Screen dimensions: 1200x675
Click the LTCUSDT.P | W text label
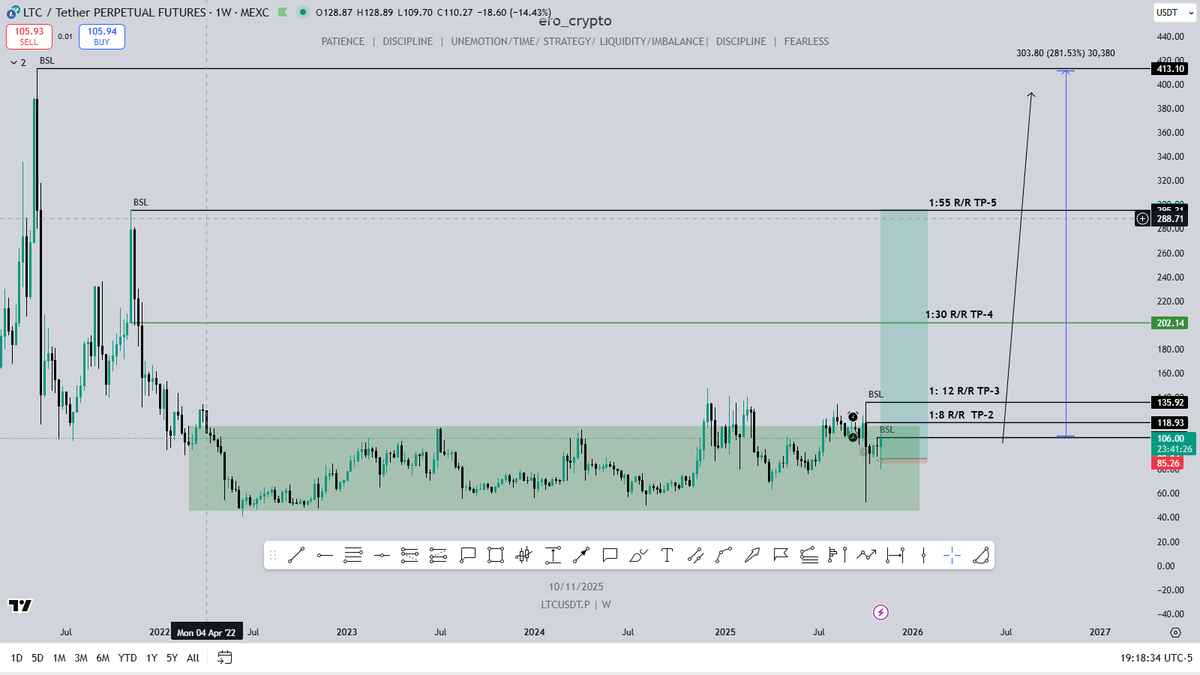pyautogui.click(x=574, y=604)
